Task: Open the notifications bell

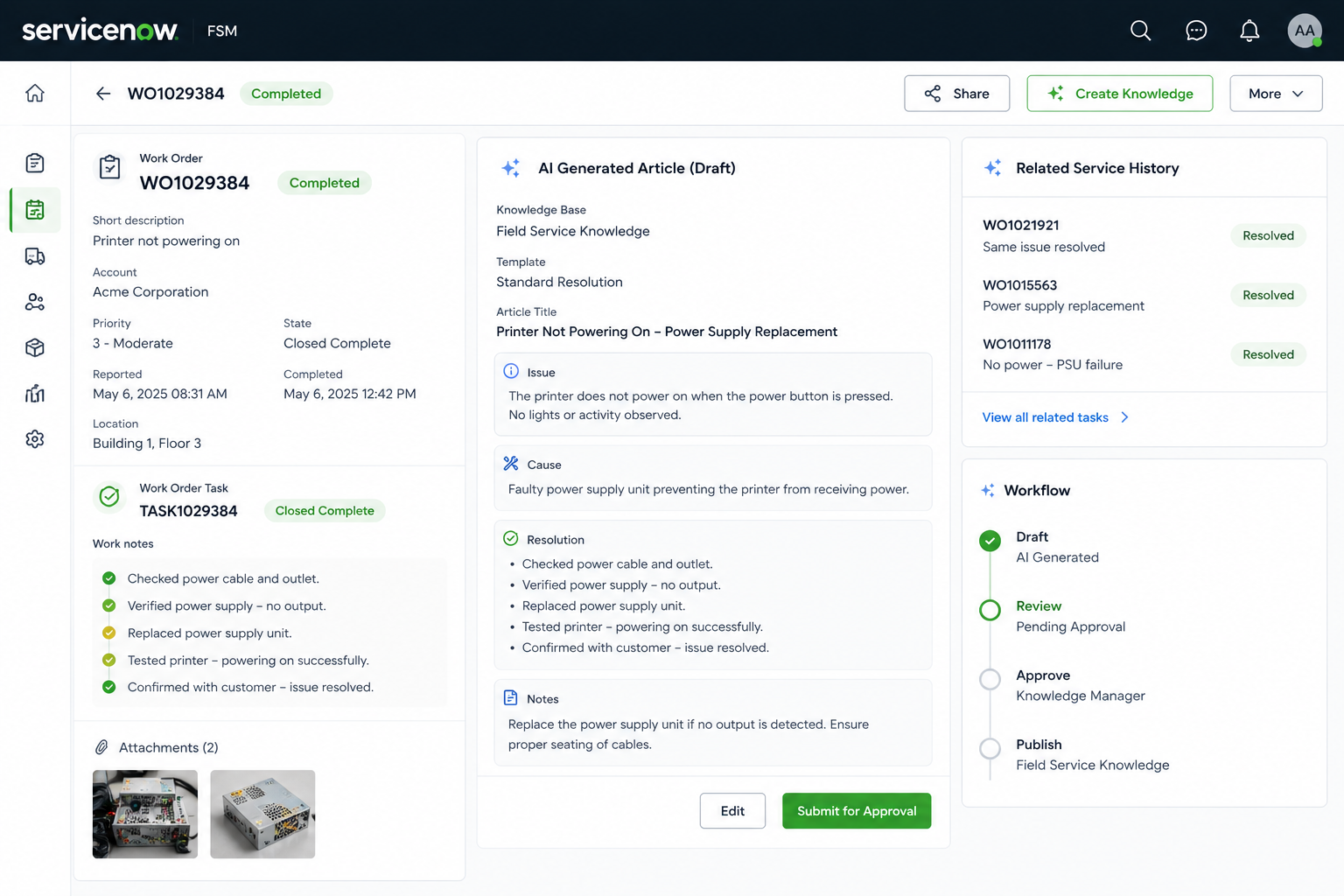Action: tap(1249, 31)
